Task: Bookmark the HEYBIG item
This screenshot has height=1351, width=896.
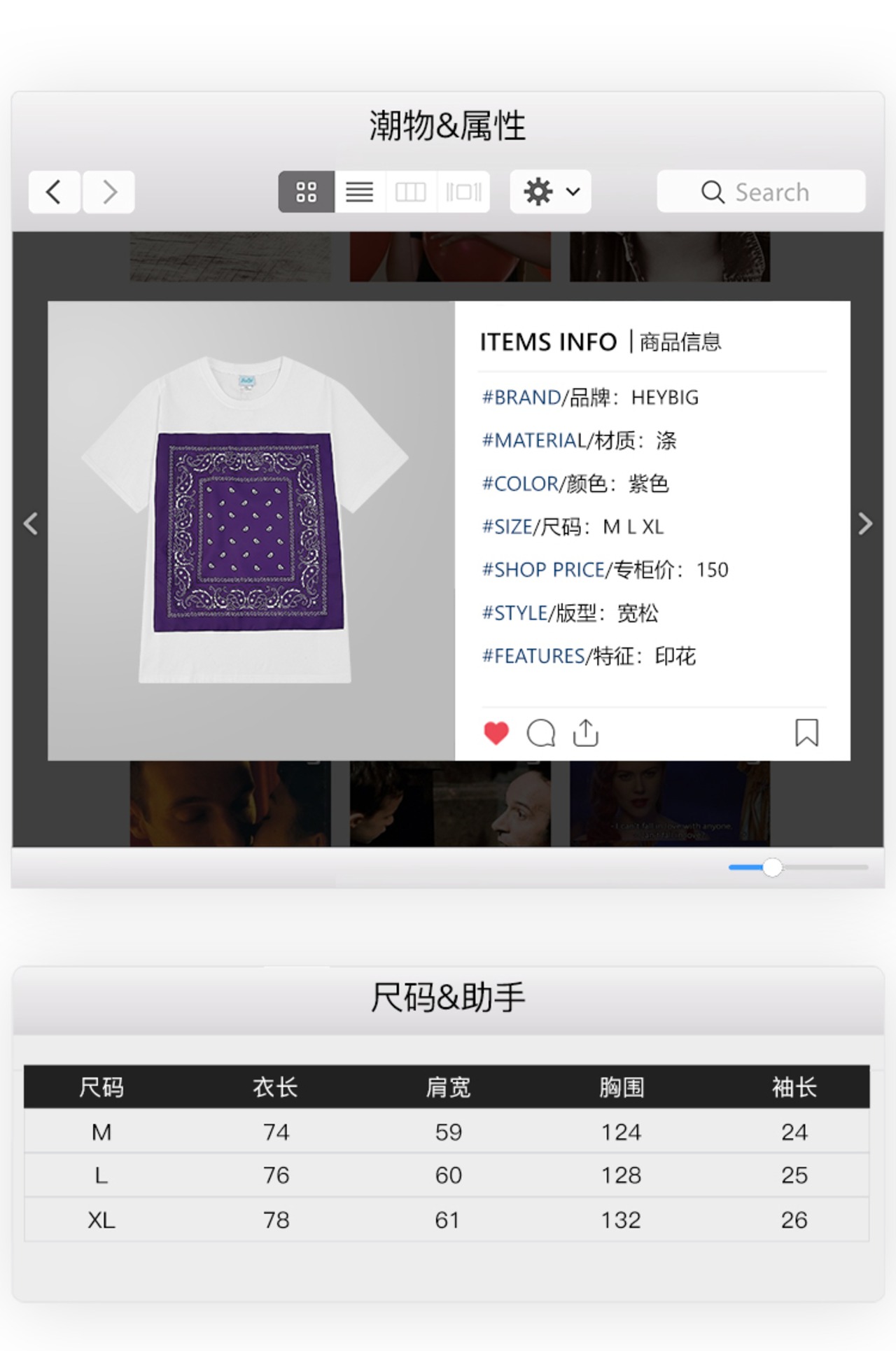Action: click(x=807, y=733)
